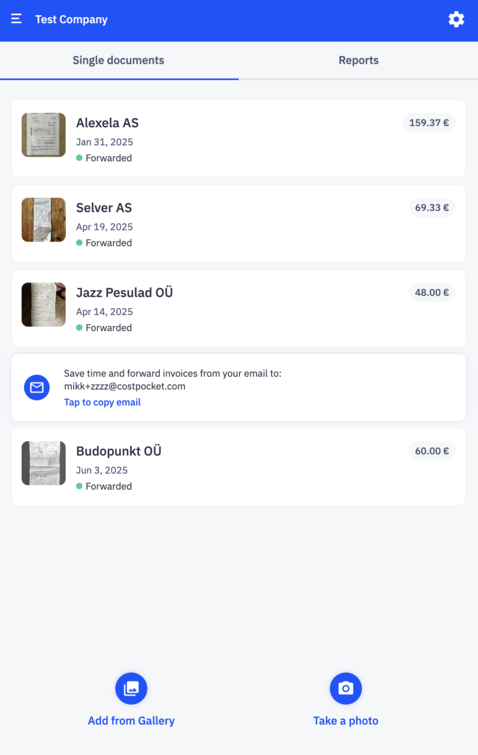The height and width of the screenshot is (755, 478).
Task: Click the 69.33 € amount badge
Action: (x=432, y=208)
